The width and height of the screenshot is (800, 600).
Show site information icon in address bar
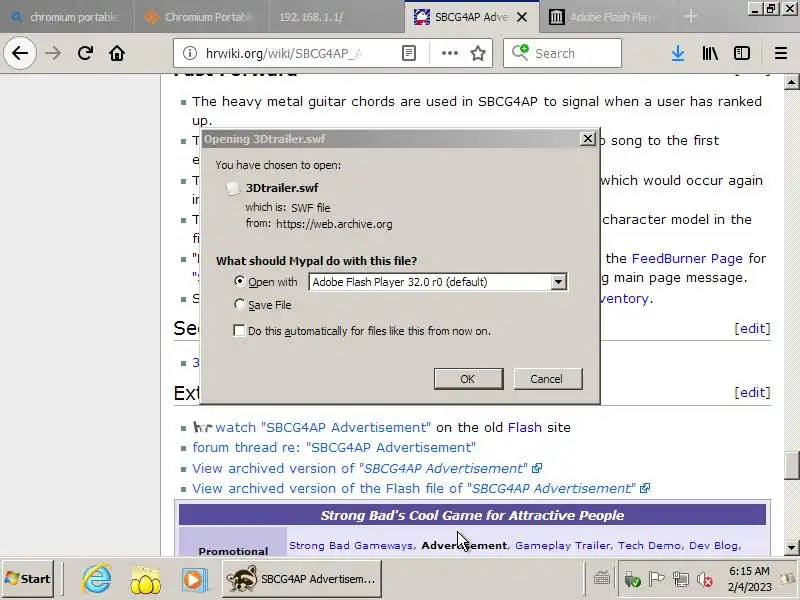pos(190,53)
